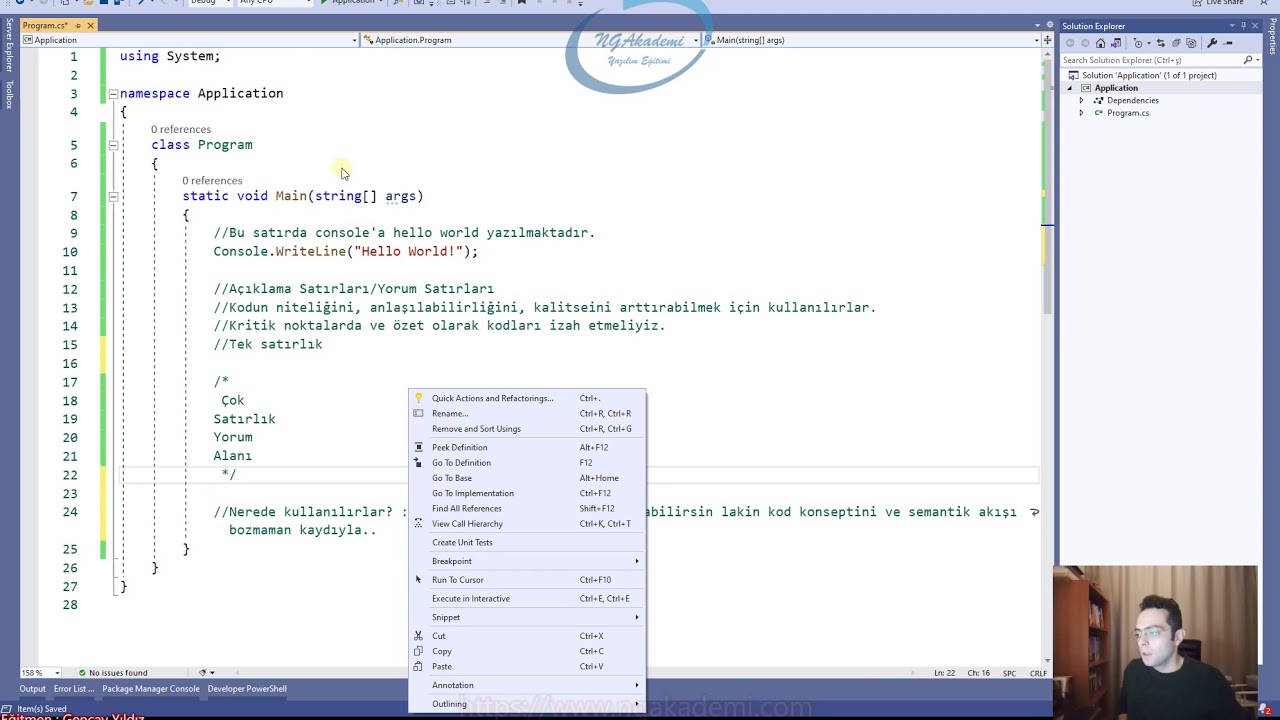Image resolution: width=1280 pixels, height=720 pixels.
Task: Select Create Unit Tests
Action: 527,542
